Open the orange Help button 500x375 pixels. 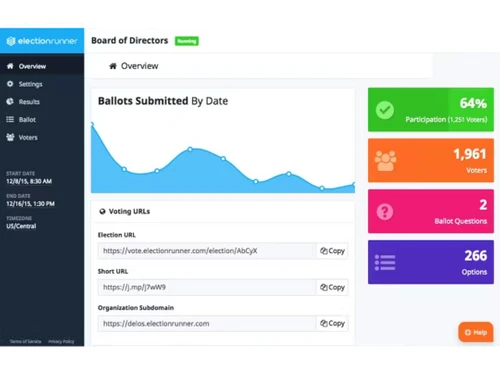pos(476,332)
